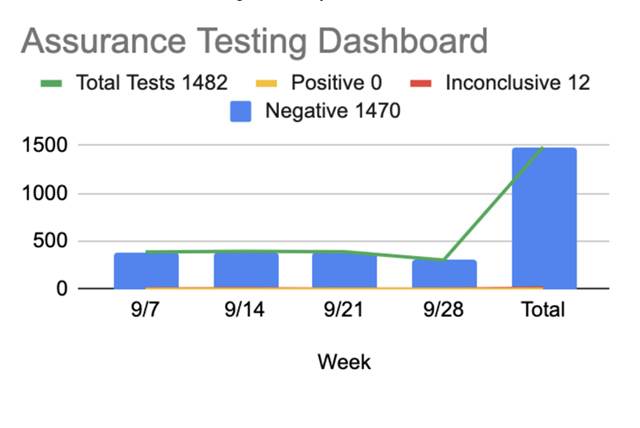Click the "9/14" x-axis label
The width and height of the screenshot is (640, 428).
245,309
